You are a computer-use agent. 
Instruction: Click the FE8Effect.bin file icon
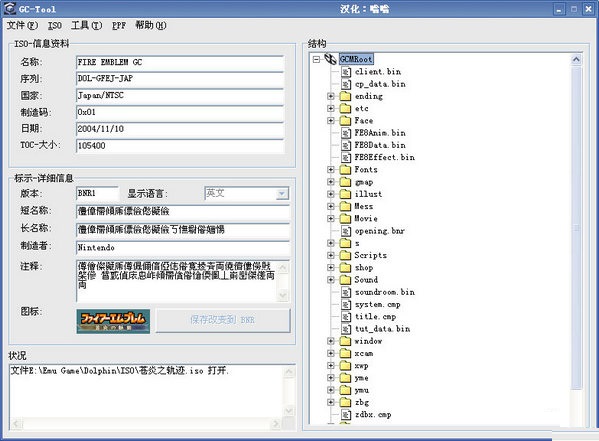pyautogui.click(x=346, y=157)
